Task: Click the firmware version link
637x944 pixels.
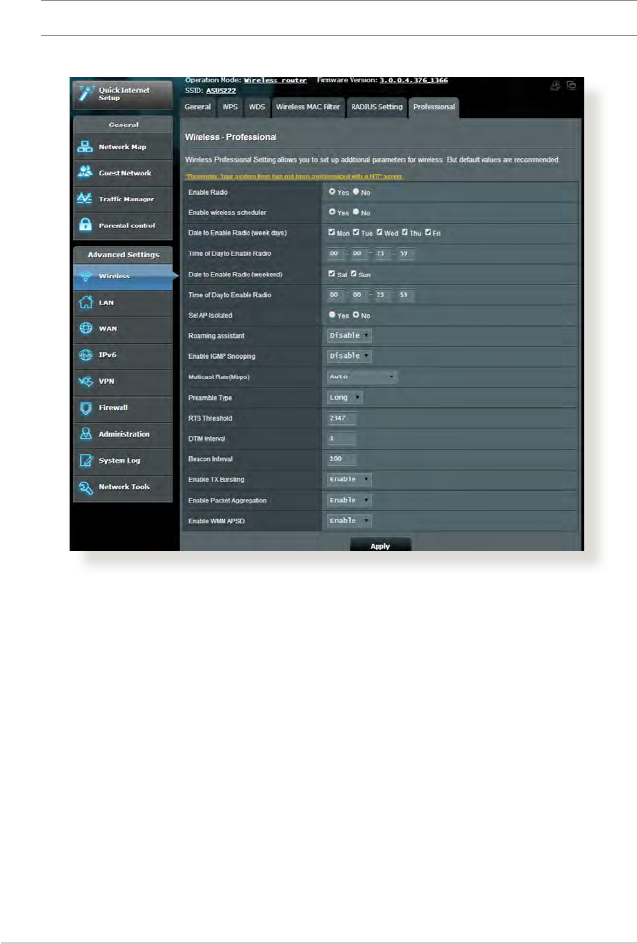Action: click(414, 80)
